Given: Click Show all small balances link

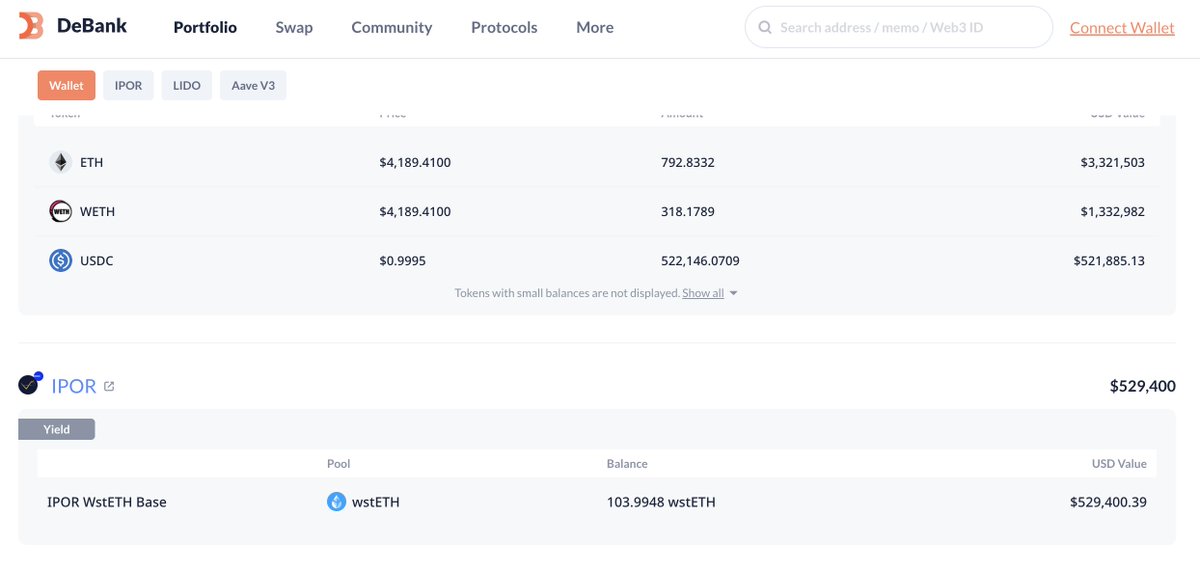Looking at the screenshot, I should pyautogui.click(x=703, y=293).
